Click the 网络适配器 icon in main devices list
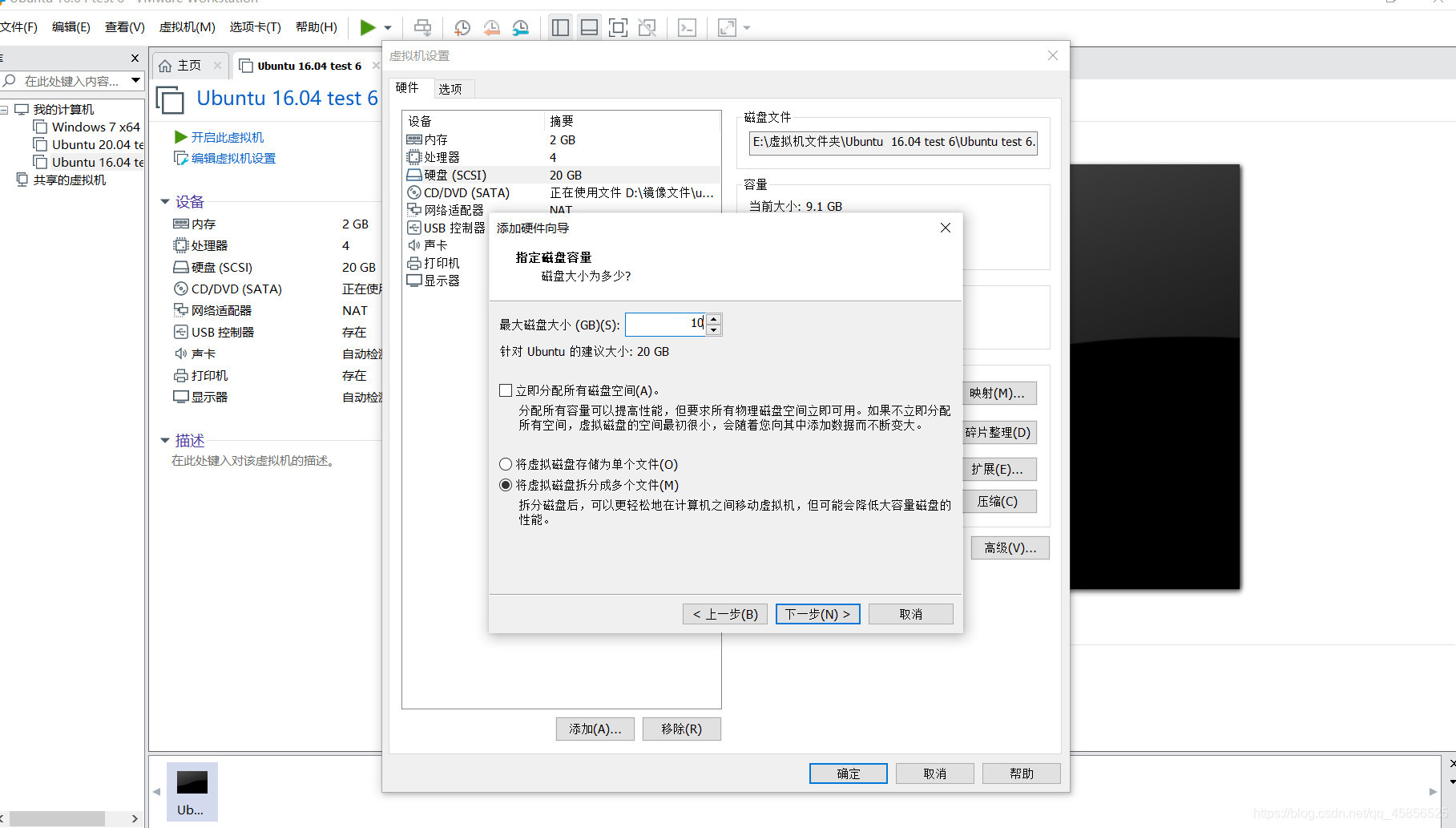Screen dimensions: 1456x828 point(181,310)
